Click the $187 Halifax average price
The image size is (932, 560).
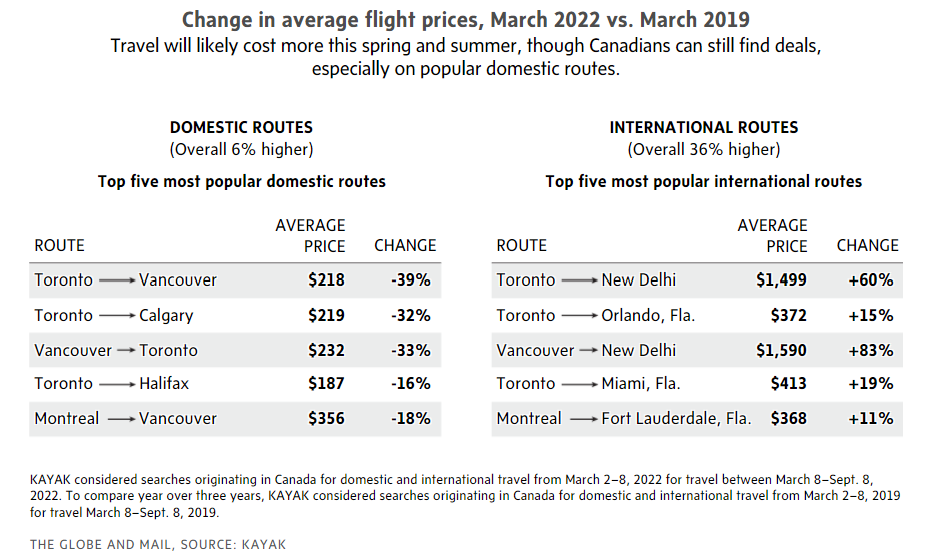[x=327, y=384]
